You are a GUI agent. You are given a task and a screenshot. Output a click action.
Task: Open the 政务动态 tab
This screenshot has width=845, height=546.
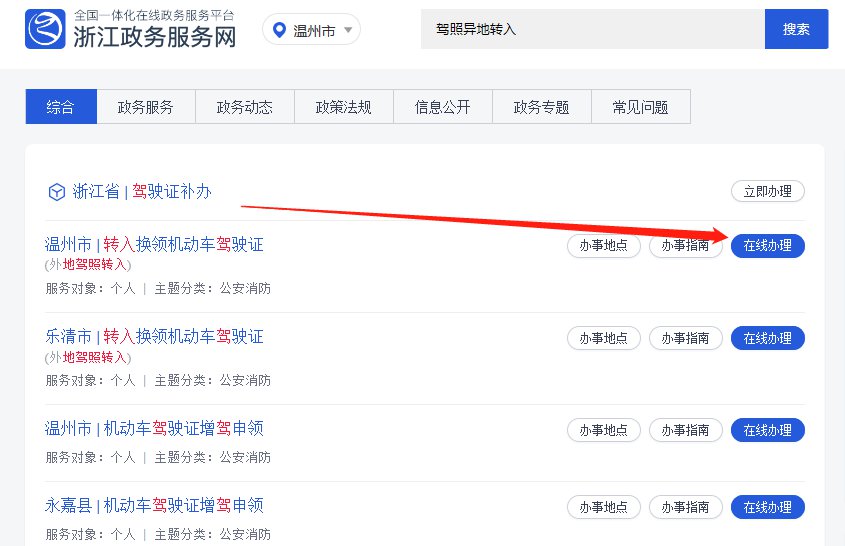(x=245, y=107)
